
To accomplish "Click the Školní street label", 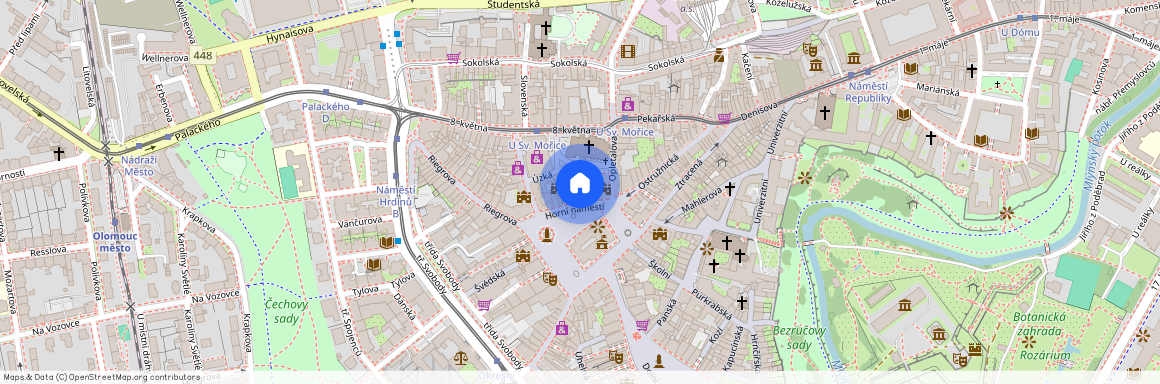I will pyautogui.click(x=659, y=269).
